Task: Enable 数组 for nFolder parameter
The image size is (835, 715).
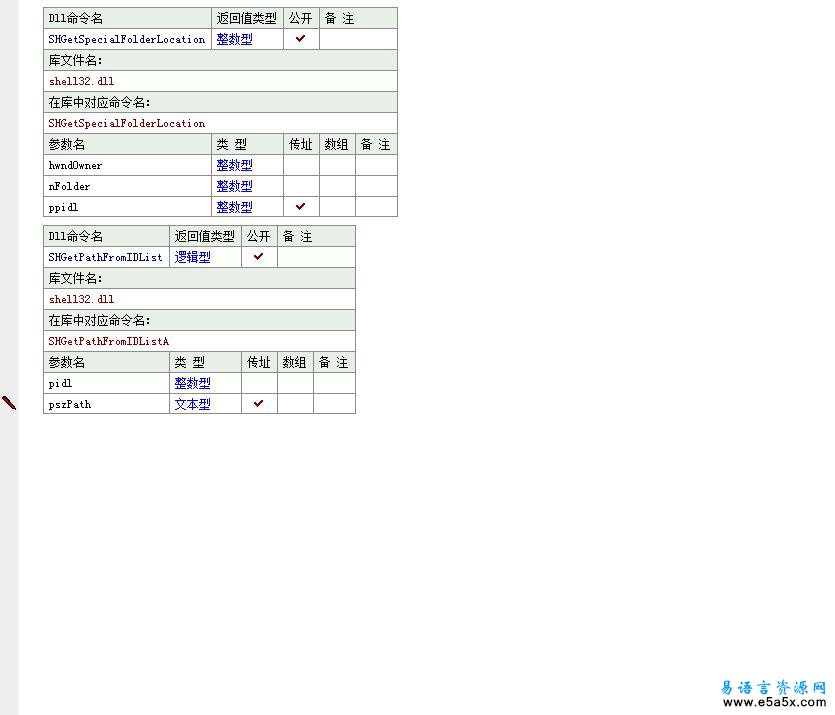Action: coord(337,186)
